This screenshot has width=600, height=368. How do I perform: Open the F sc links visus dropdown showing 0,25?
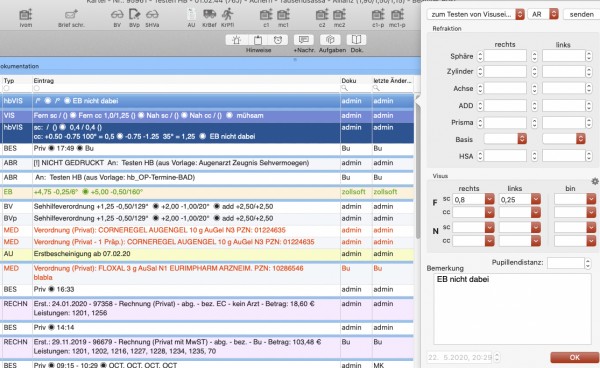click(536, 199)
